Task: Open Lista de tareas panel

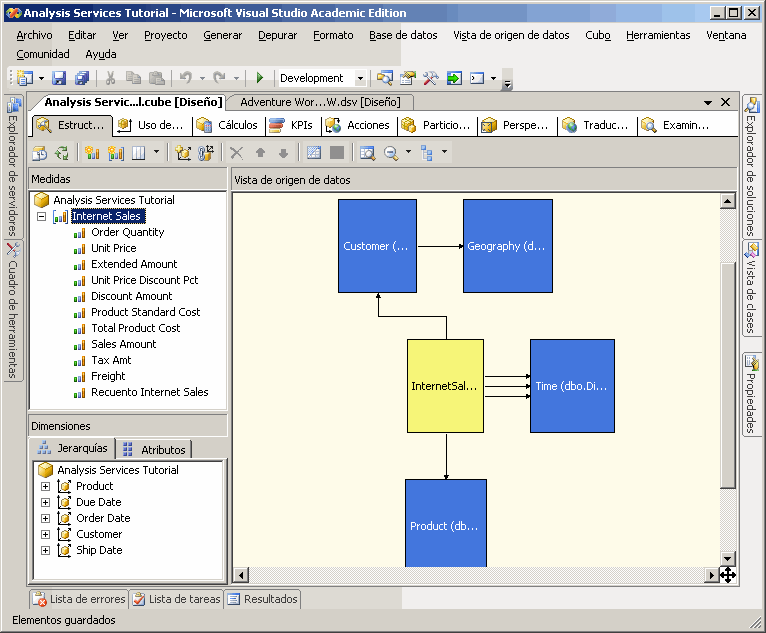Action: point(177,599)
